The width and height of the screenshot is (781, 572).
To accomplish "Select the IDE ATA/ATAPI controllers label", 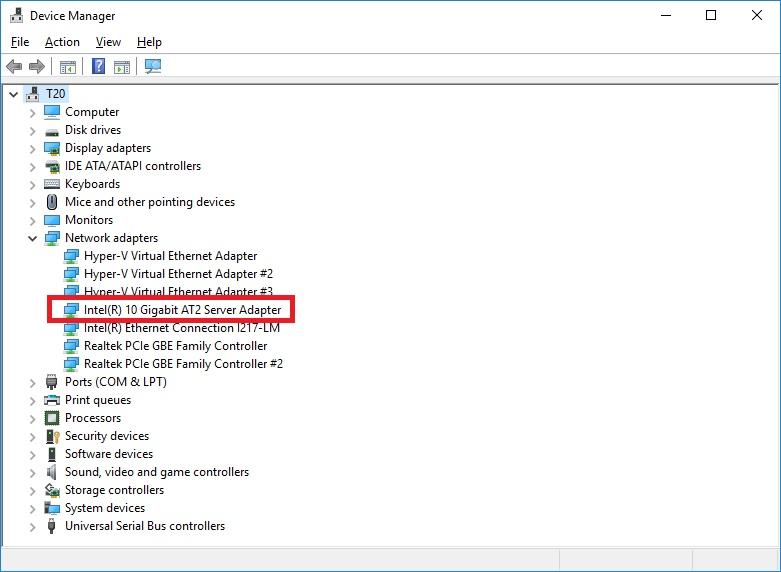I will click(x=133, y=166).
